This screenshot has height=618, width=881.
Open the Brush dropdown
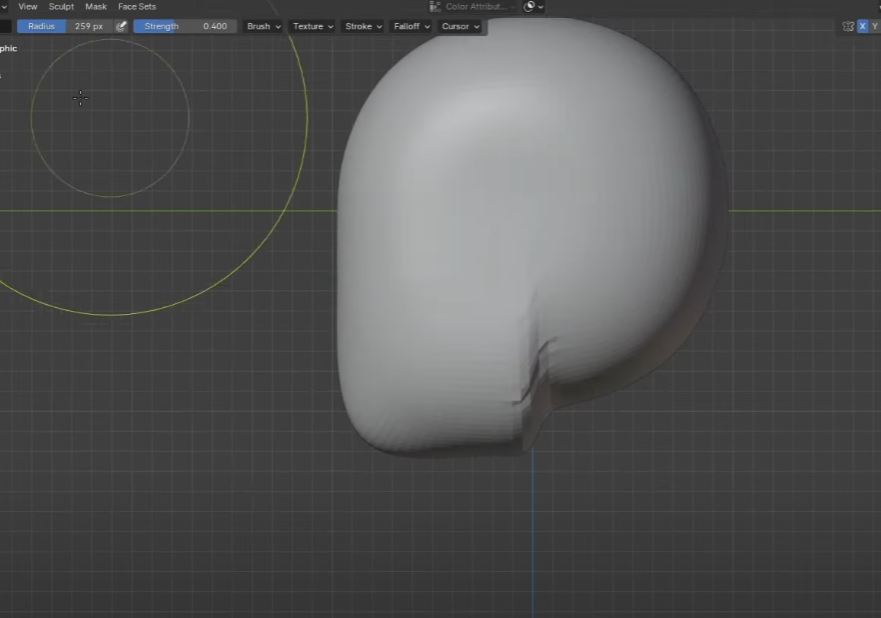(x=263, y=26)
